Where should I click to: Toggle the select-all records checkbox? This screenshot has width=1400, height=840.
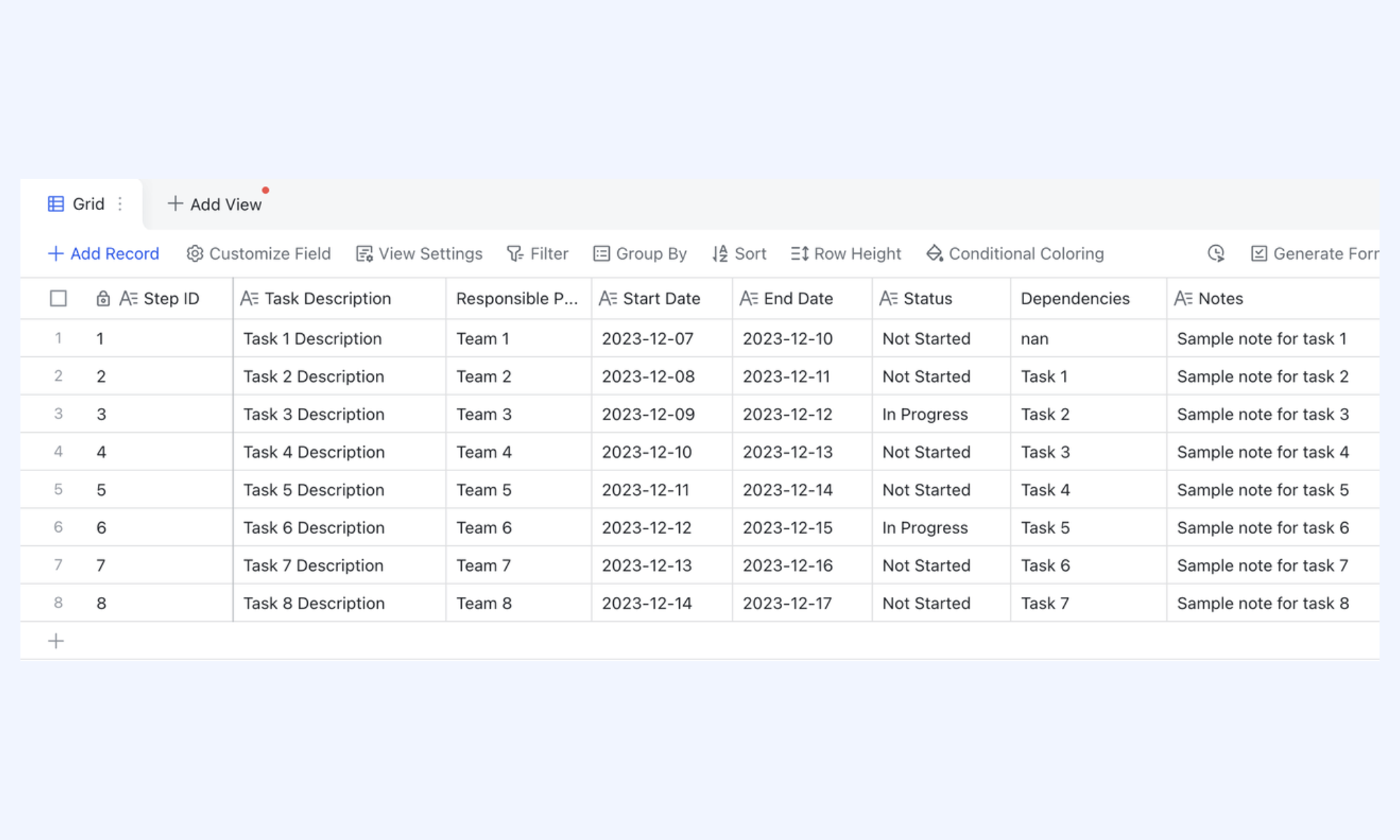(58, 299)
